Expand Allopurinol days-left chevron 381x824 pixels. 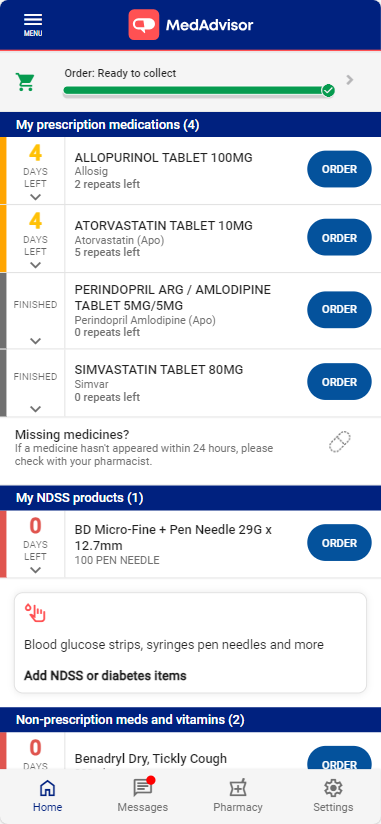coord(35,197)
